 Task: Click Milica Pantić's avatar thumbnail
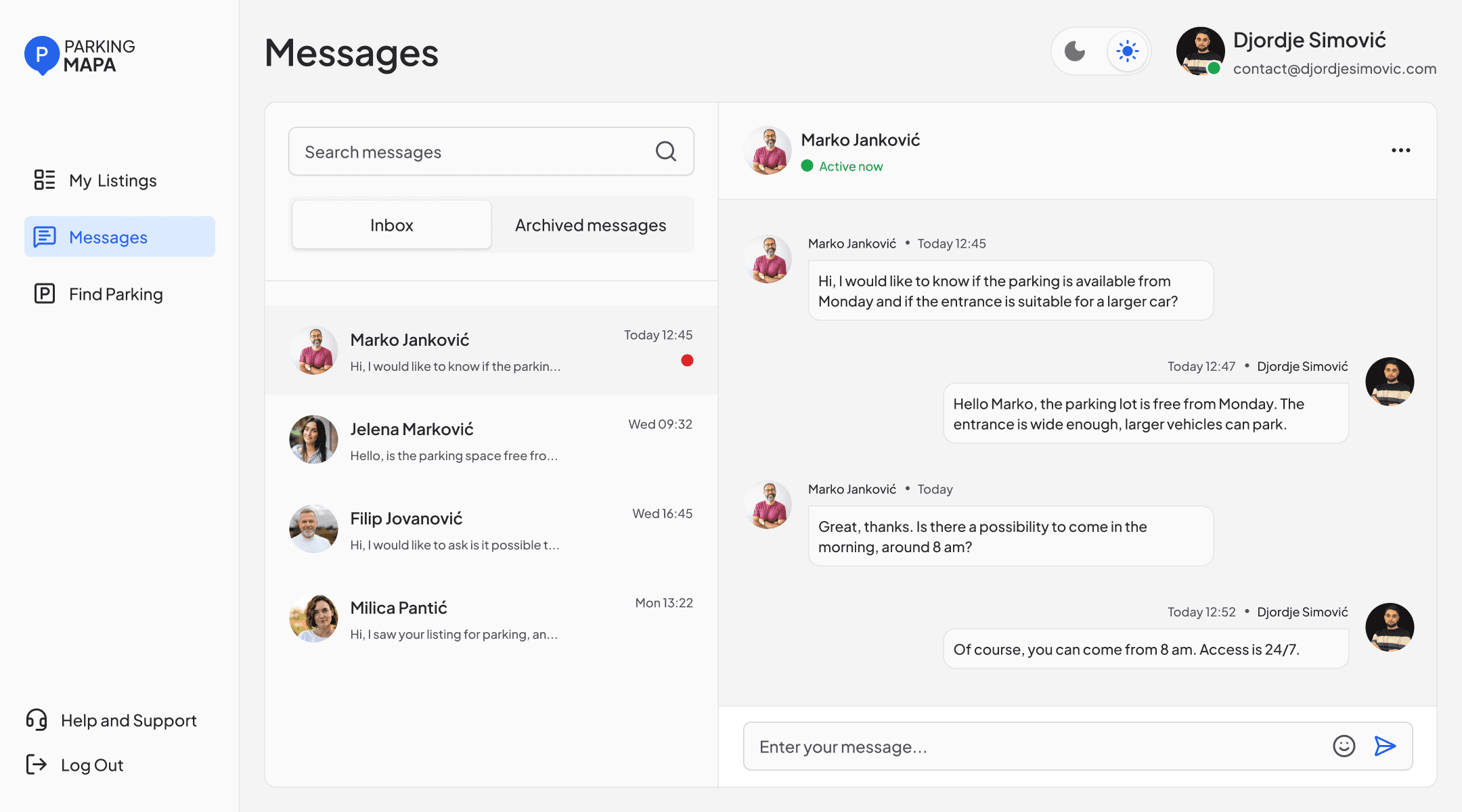click(313, 618)
